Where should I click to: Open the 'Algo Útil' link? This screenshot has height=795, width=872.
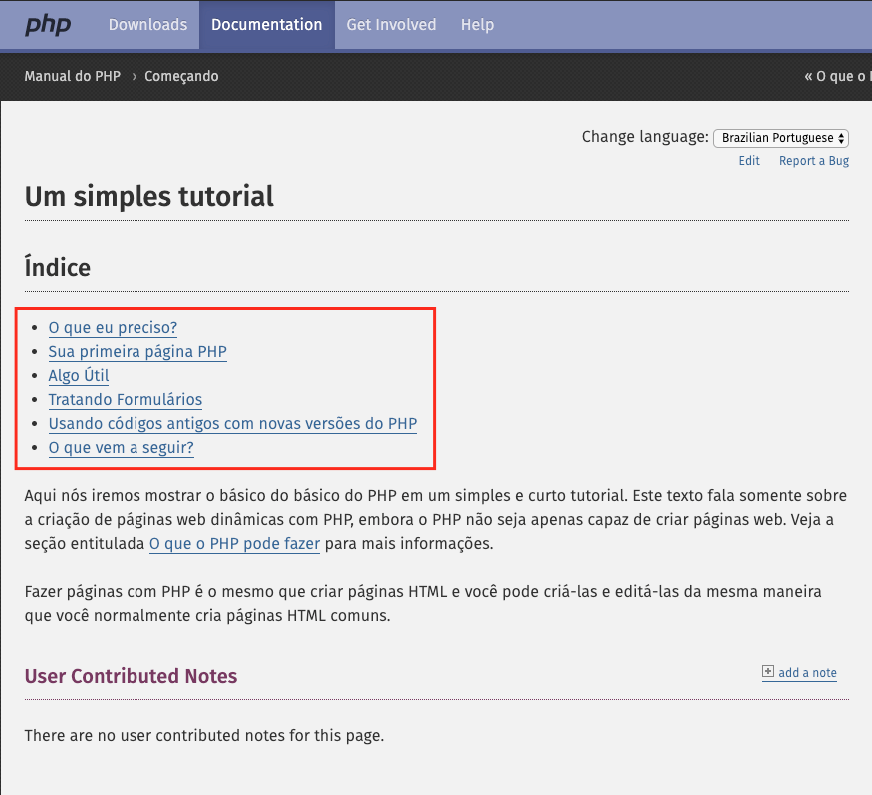[x=79, y=375]
